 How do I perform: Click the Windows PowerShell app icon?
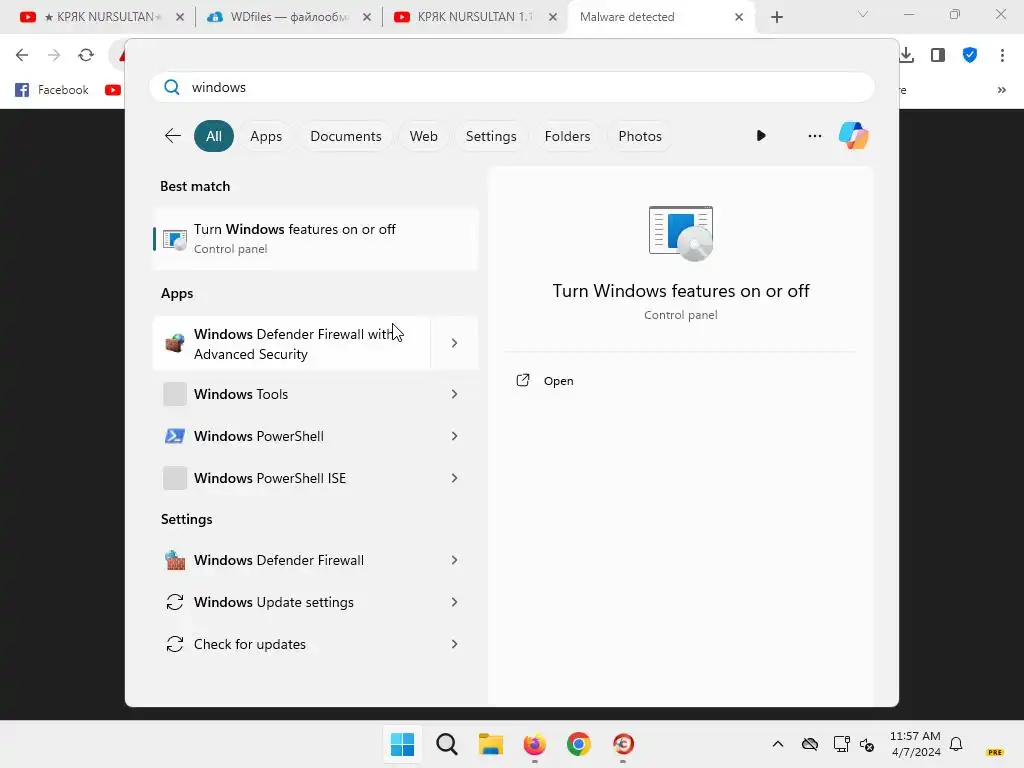tap(175, 436)
